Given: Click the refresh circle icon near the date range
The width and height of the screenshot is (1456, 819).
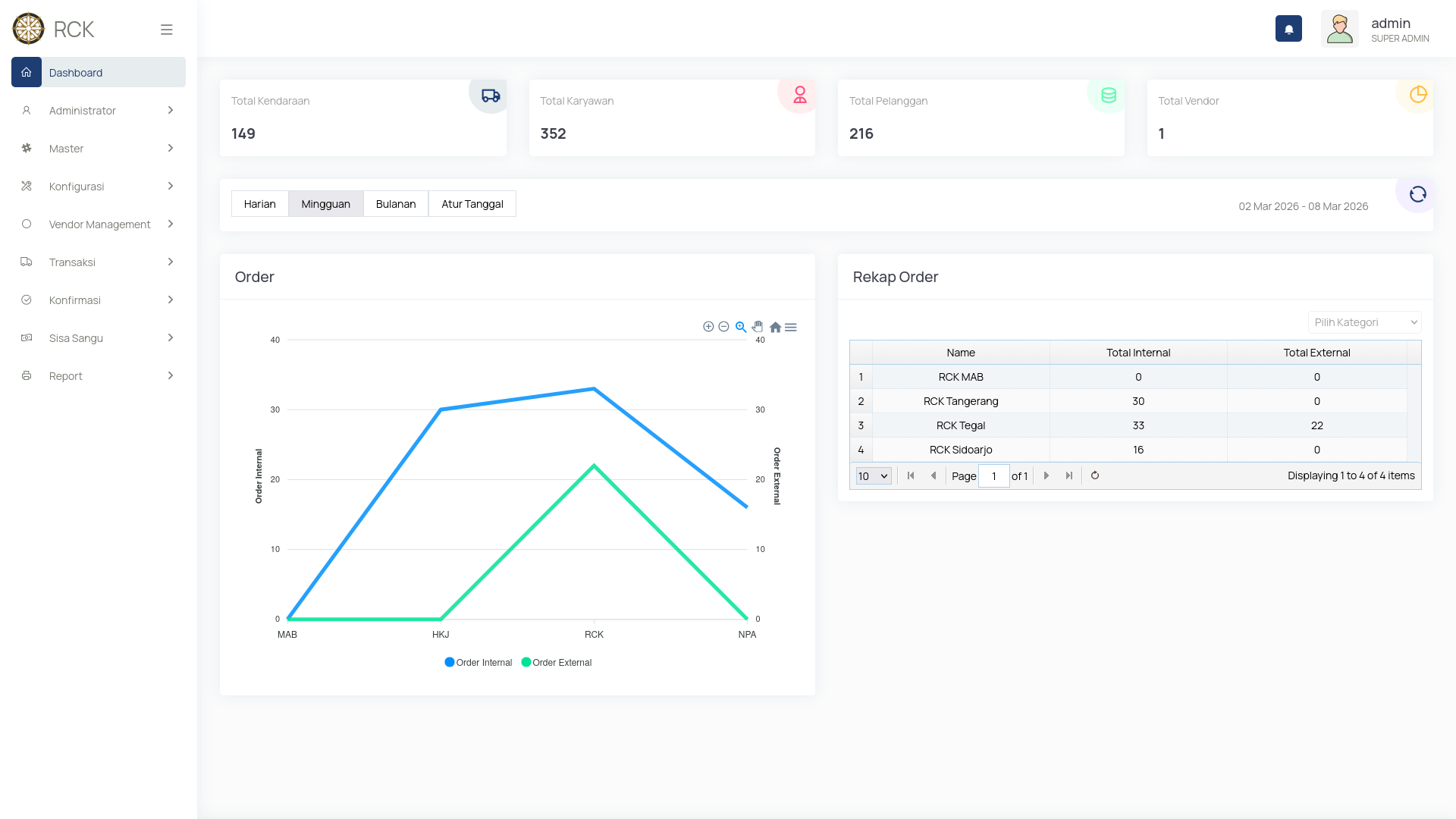Looking at the screenshot, I should [1417, 194].
